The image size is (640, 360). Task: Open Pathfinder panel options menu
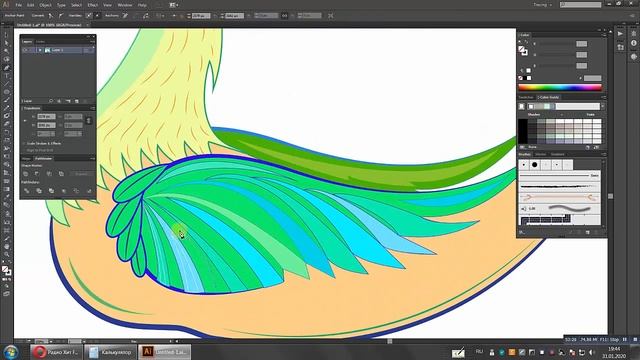(93, 158)
